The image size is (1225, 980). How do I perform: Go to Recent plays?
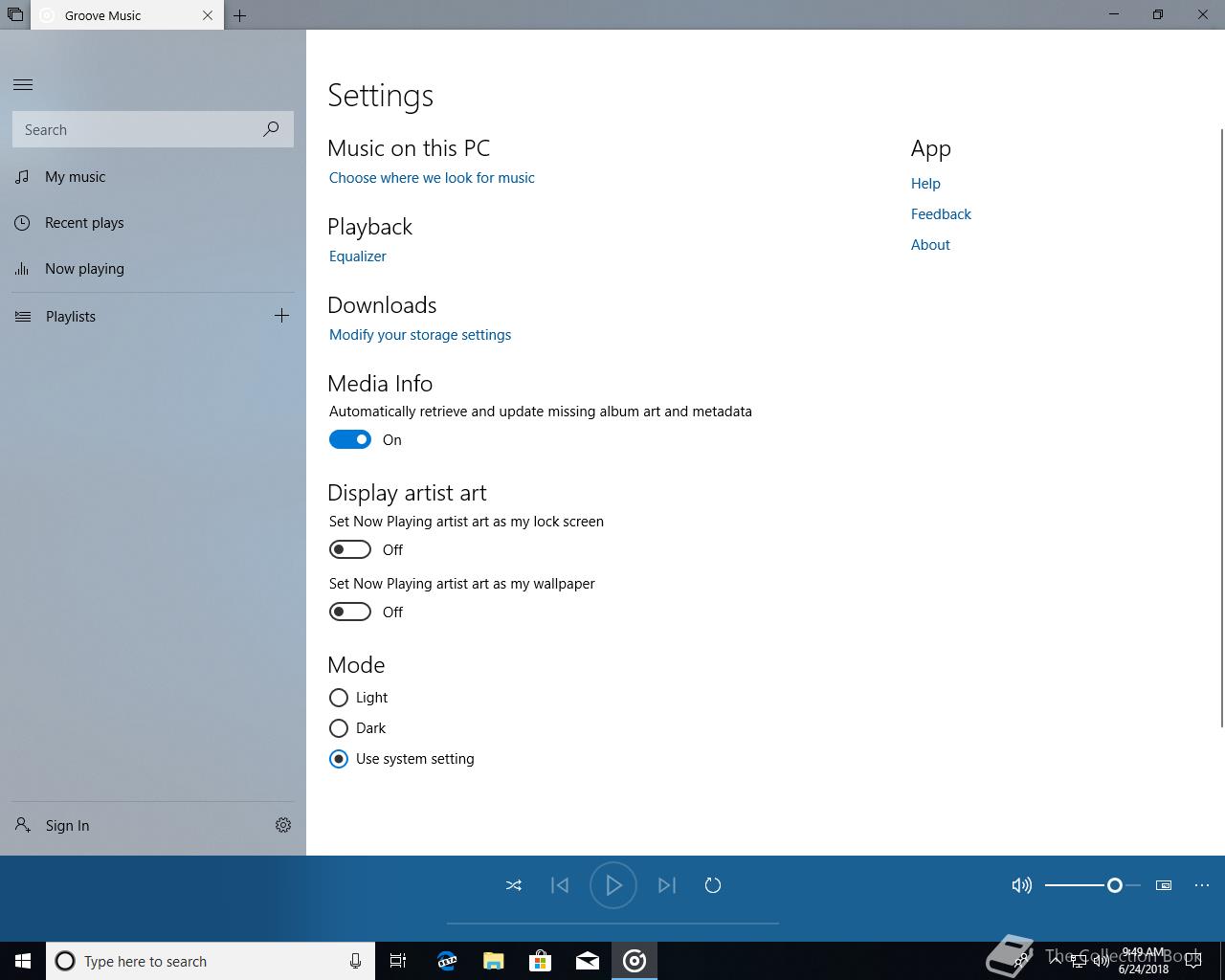[153, 223]
